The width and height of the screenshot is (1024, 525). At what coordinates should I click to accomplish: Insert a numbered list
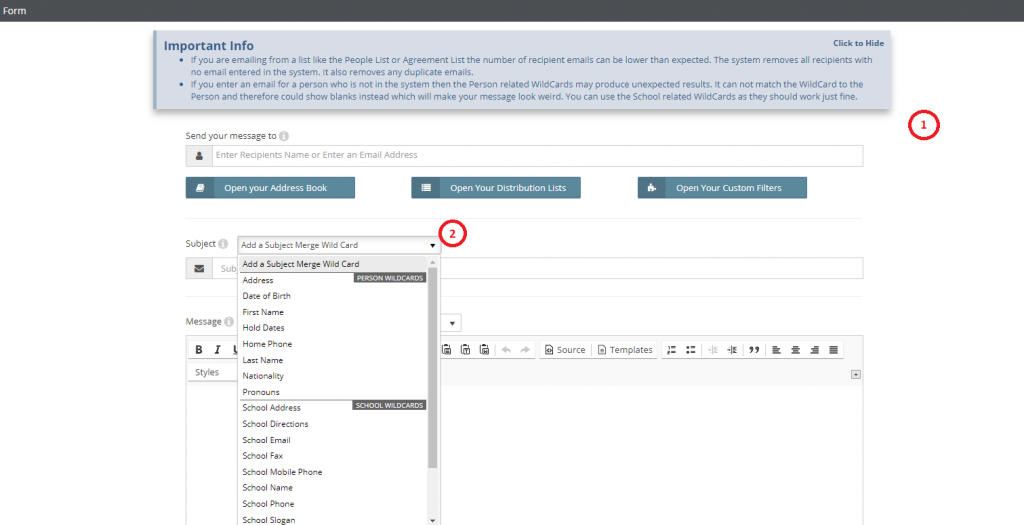tap(671, 350)
